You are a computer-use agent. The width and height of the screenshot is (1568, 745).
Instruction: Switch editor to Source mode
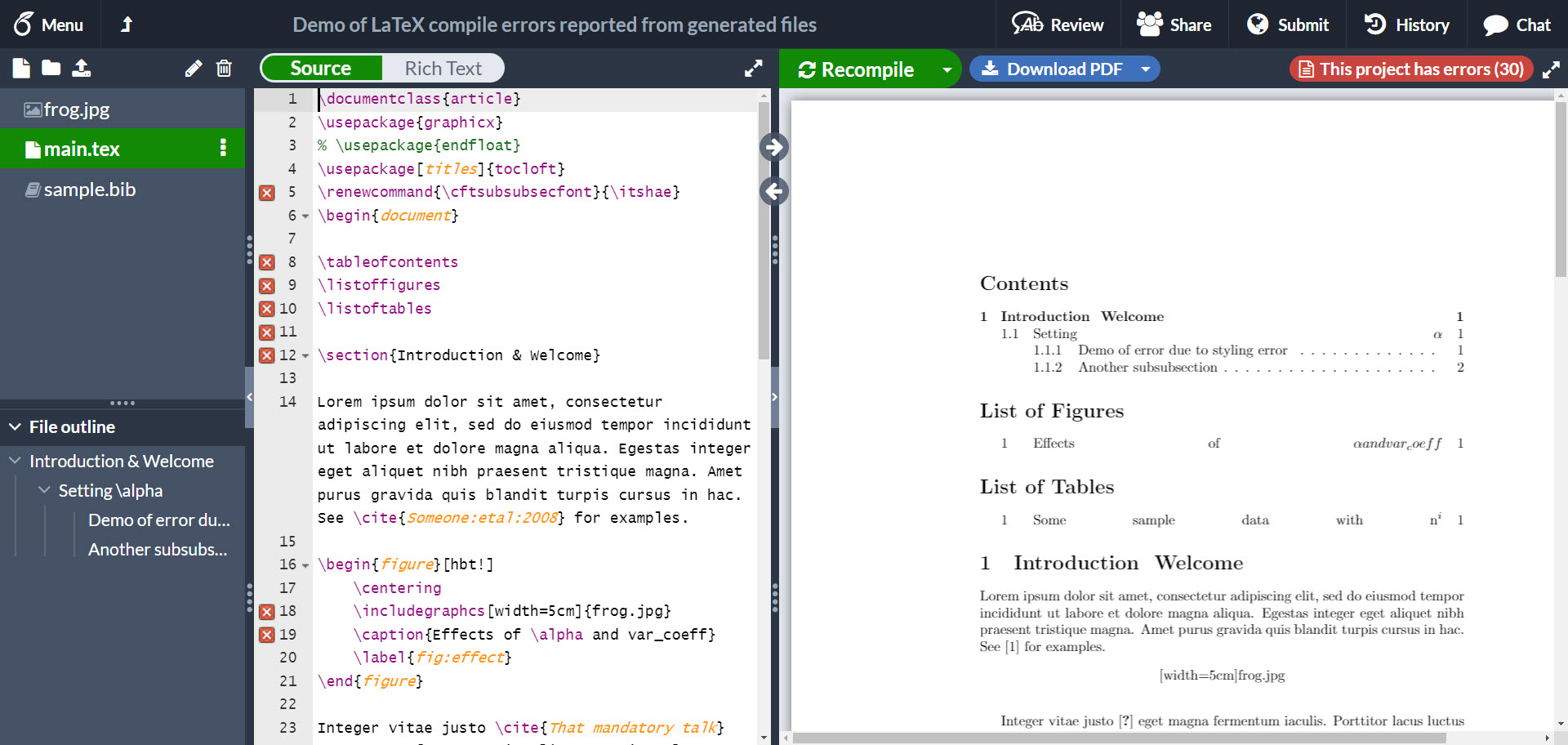coord(321,69)
